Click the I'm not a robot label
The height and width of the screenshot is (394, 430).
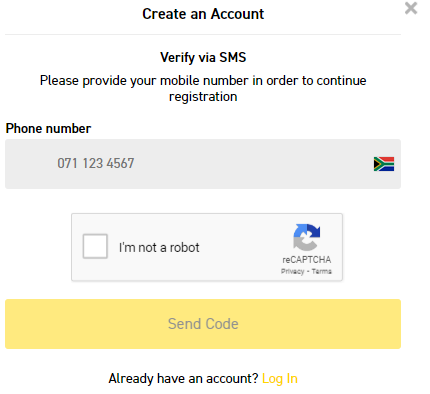pos(159,247)
